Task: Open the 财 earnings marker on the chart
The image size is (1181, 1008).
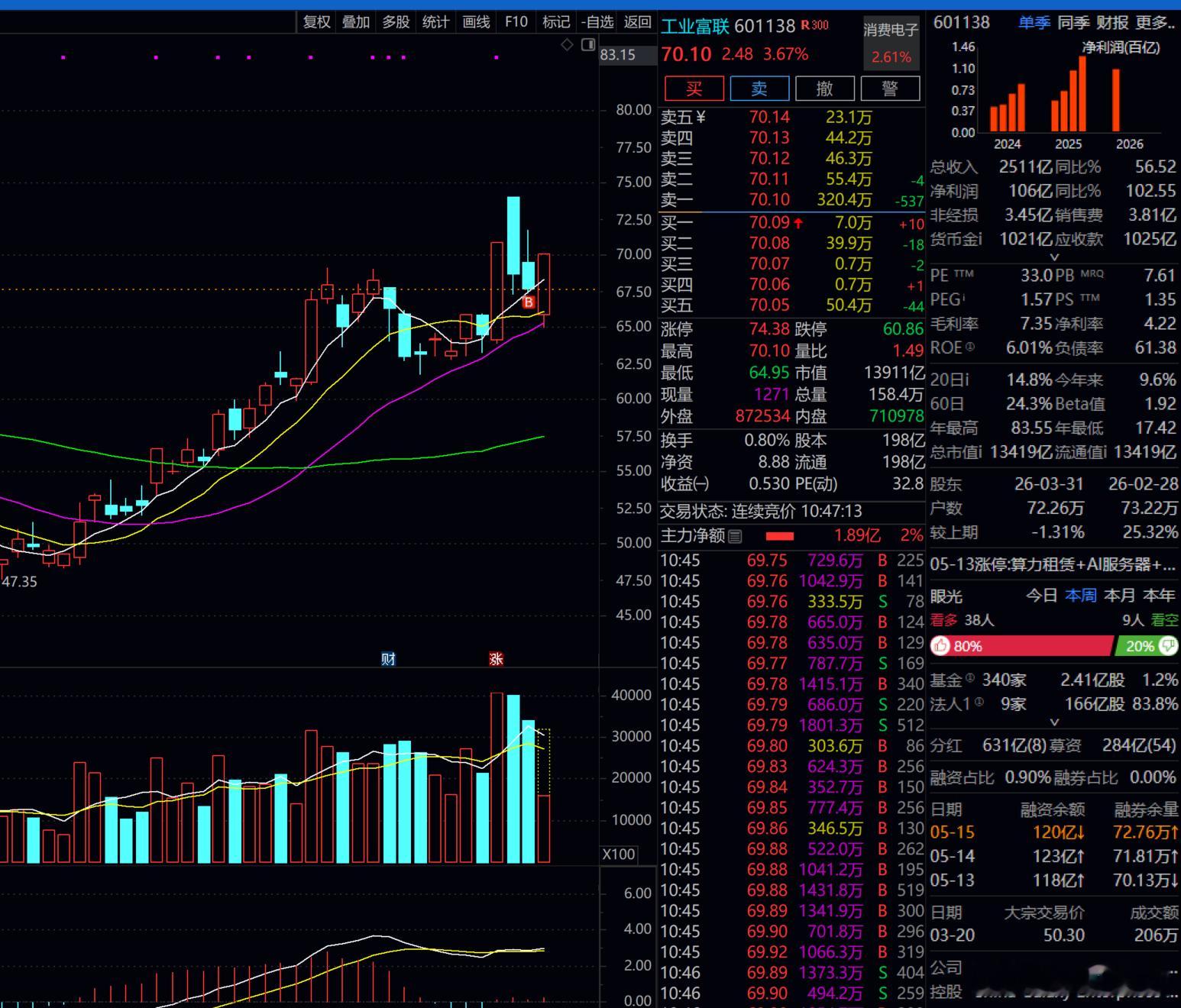Action: [x=388, y=658]
